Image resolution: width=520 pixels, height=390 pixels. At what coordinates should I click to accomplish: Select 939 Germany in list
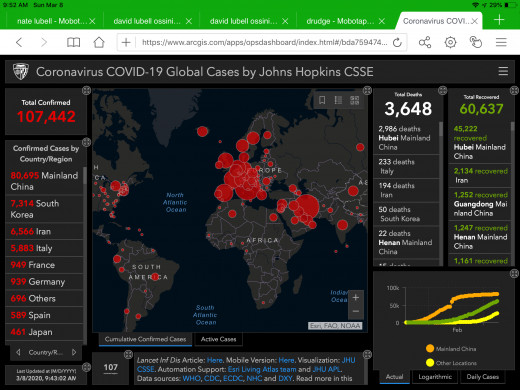coord(44,282)
